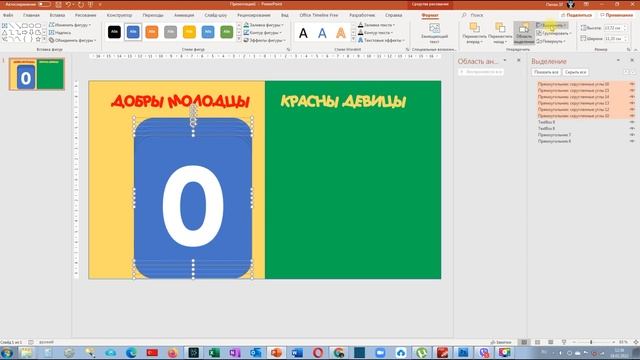Viewport: 640px width, 360px height.
Task: Click the Замещающий текст alt text button
Action: [x=434, y=33]
